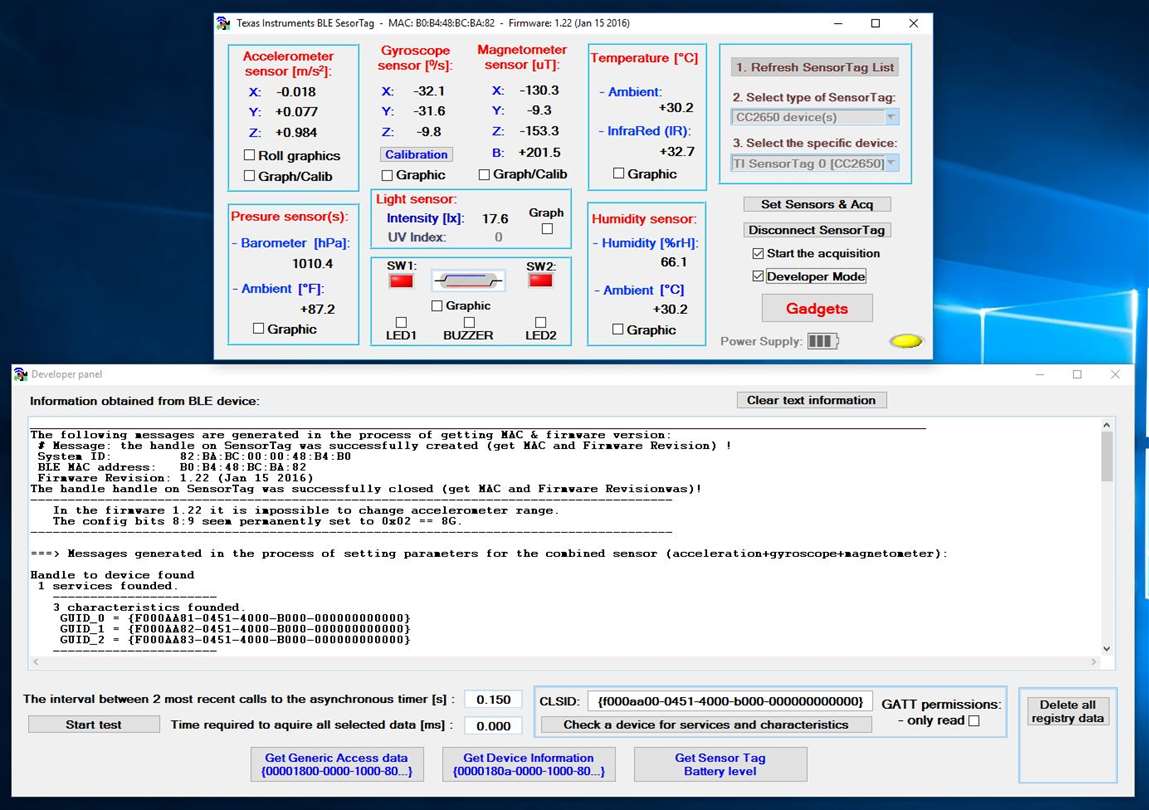Click the vertical scrollbar thumb in log

(x=1106, y=457)
